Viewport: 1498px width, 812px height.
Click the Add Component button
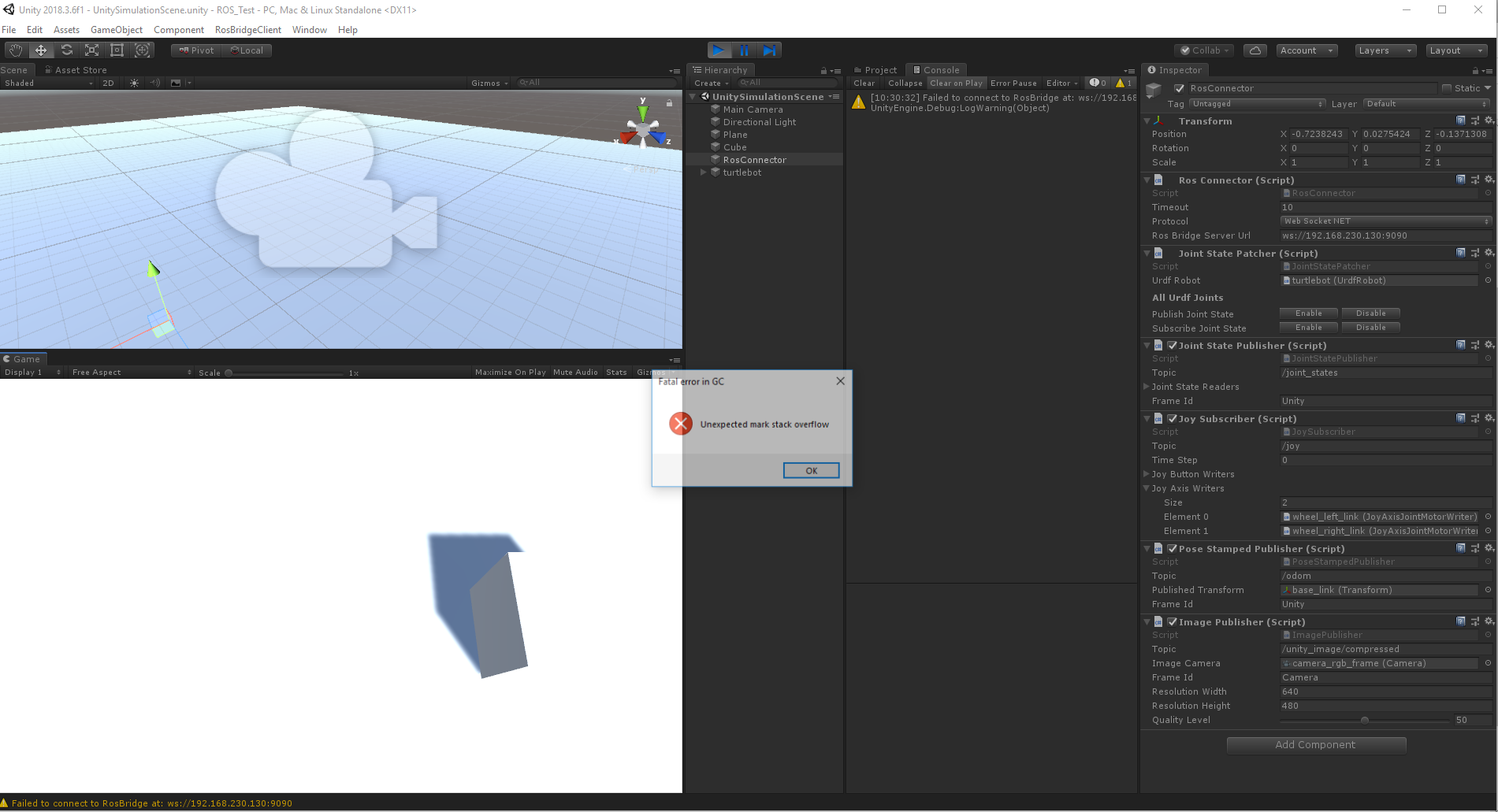click(1315, 744)
